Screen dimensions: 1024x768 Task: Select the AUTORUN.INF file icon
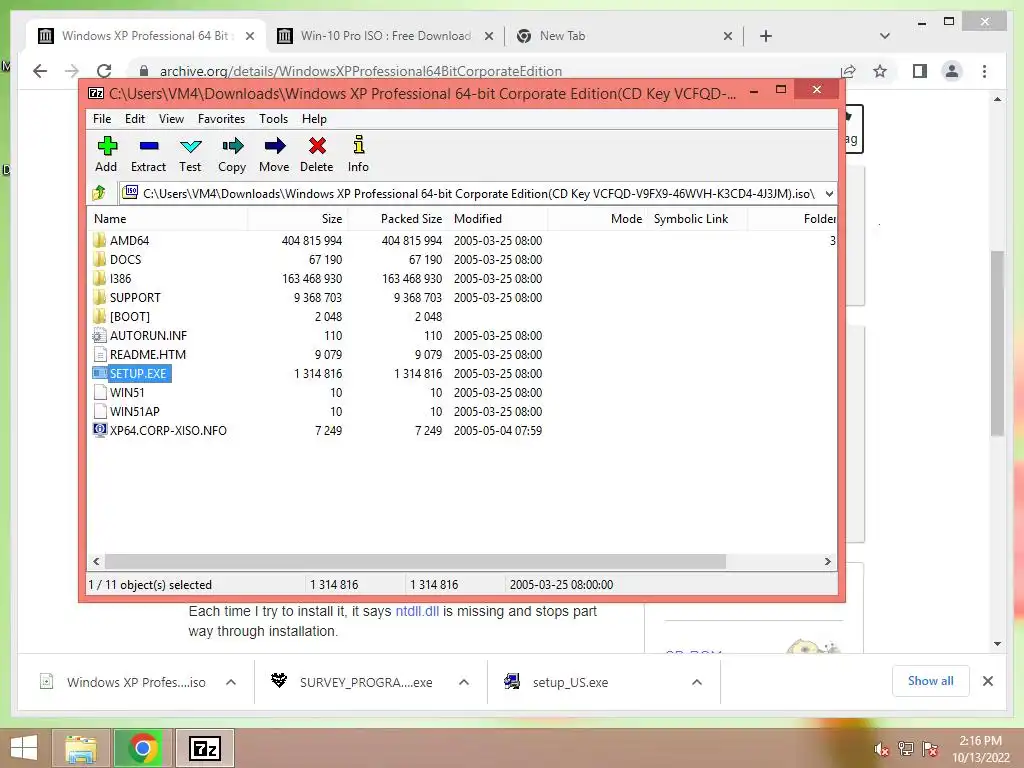[99, 336]
